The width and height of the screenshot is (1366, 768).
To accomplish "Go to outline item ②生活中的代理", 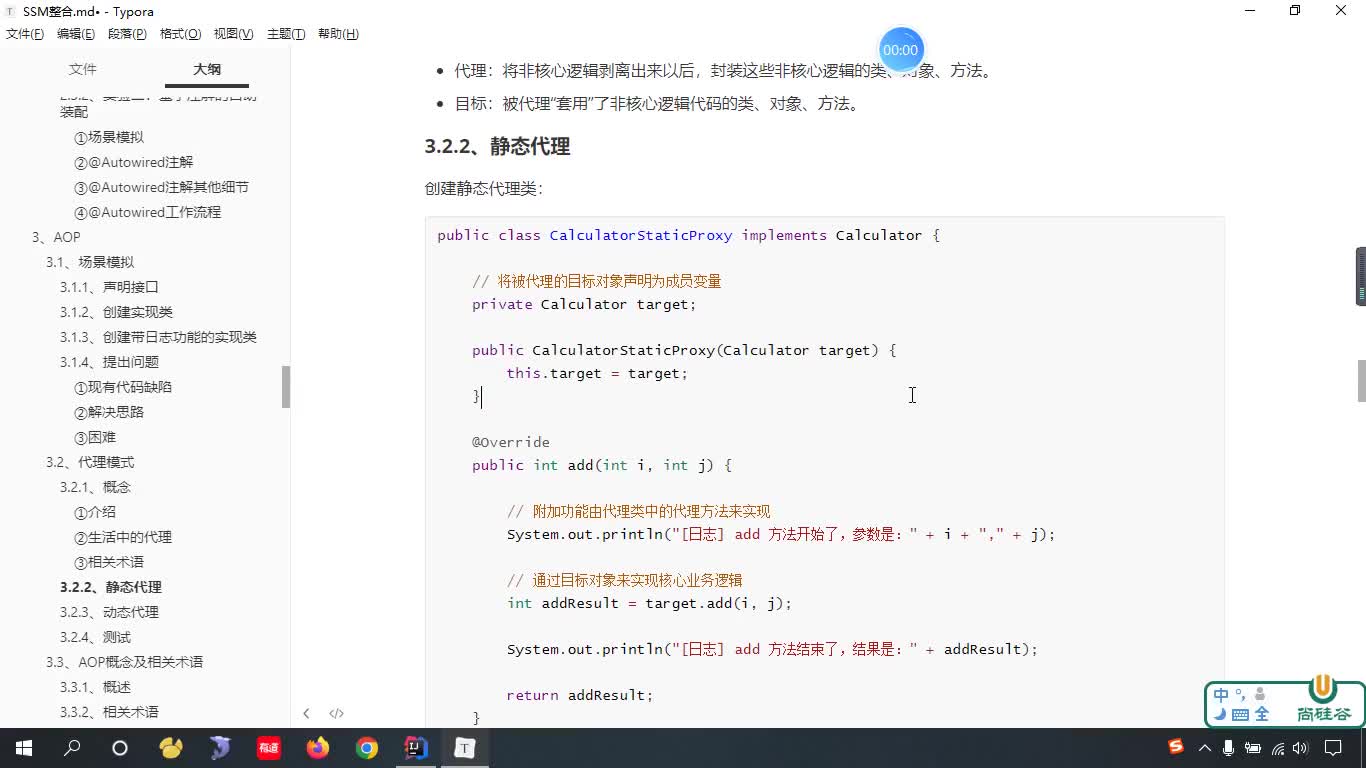I will click(123, 537).
